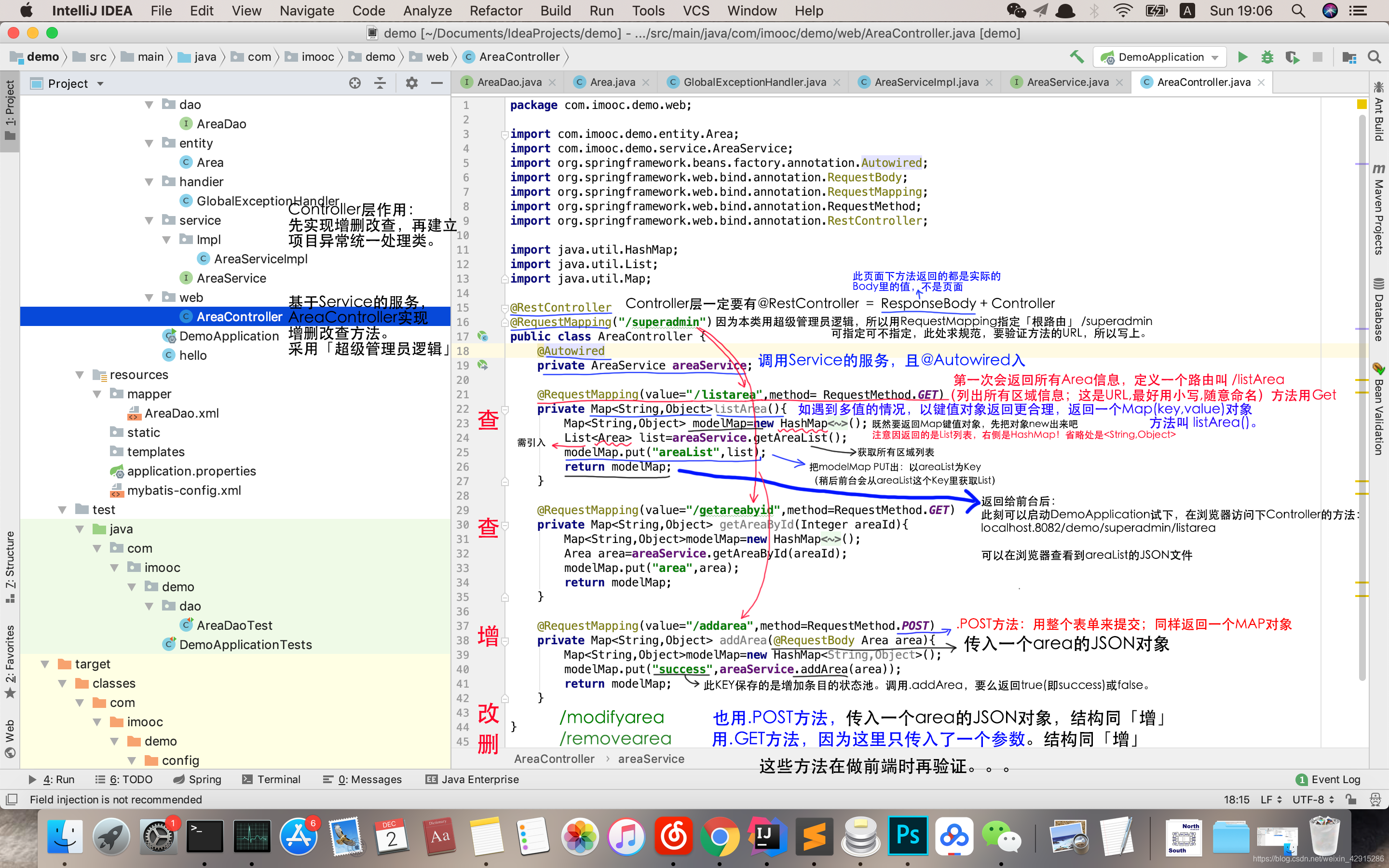
Task: Open Bean Validation side panel
Action: [x=1379, y=409]
